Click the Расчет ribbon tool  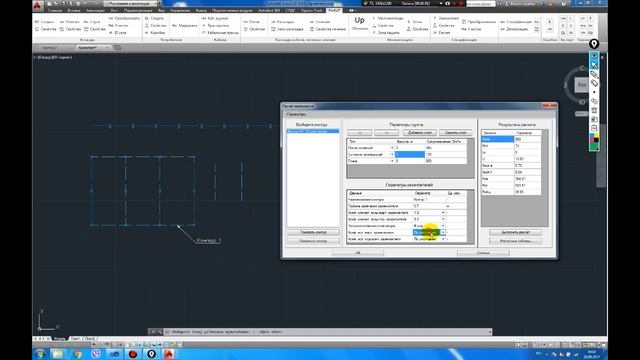tap(442, 33)
